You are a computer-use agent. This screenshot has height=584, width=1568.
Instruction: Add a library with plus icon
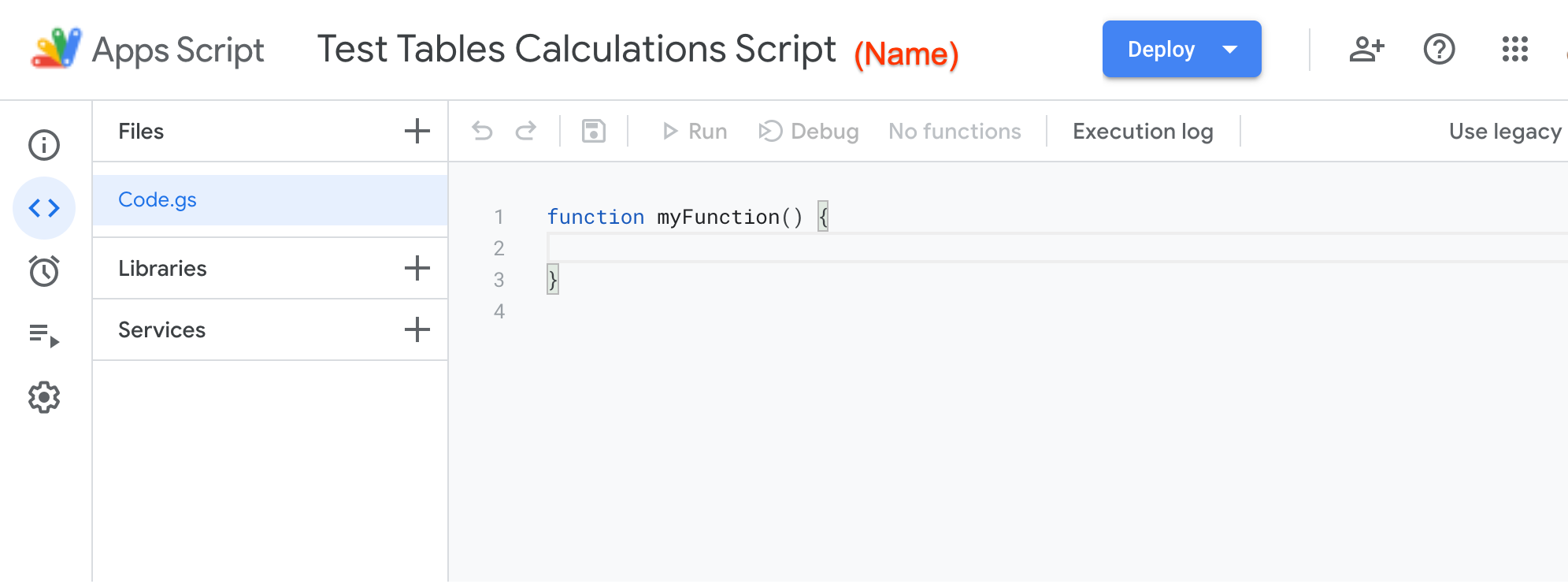417,268
